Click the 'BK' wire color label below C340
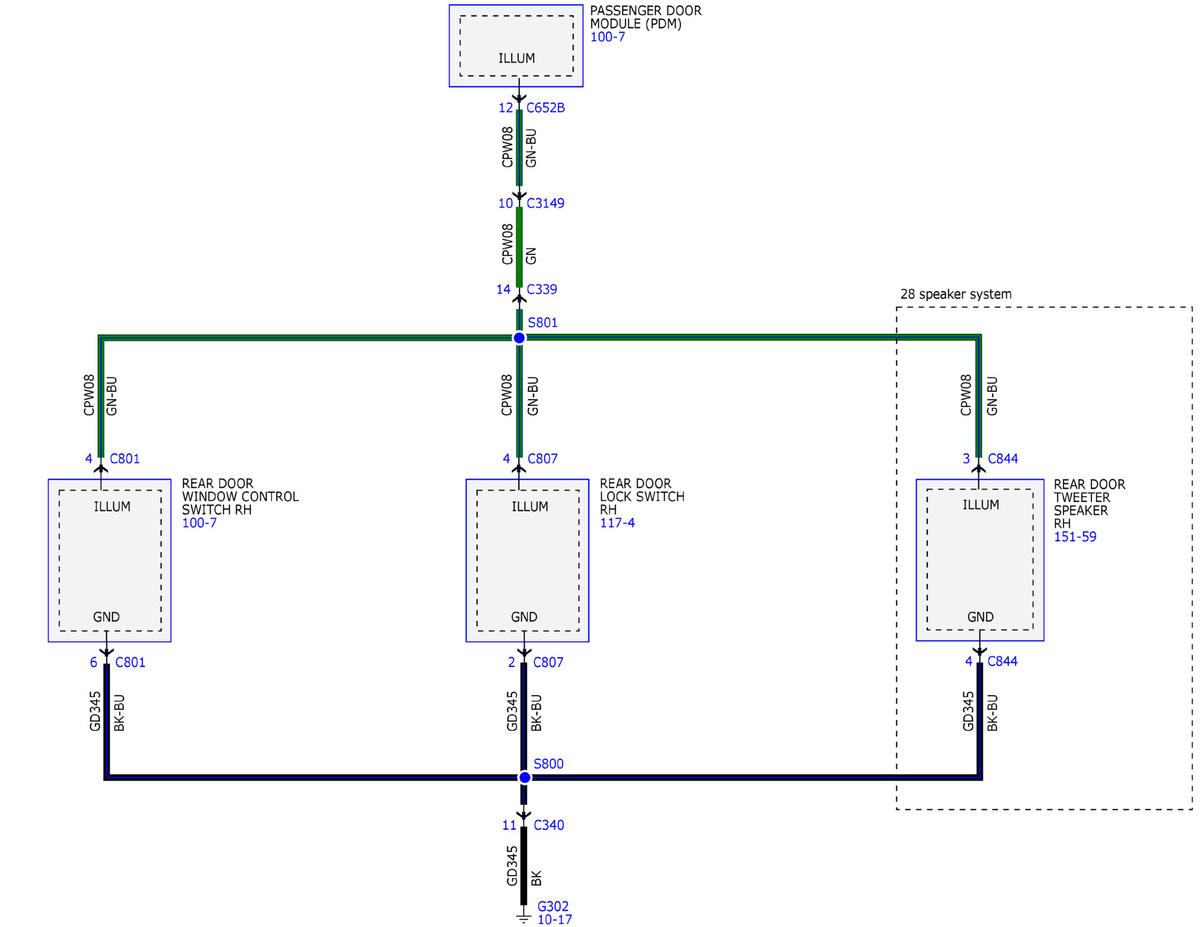 (536, 878)
